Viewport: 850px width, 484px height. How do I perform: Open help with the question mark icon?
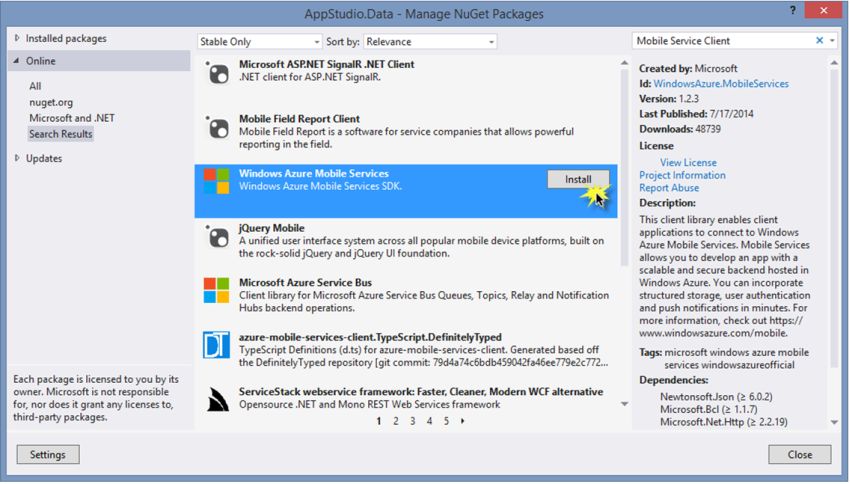coord(793,10)
